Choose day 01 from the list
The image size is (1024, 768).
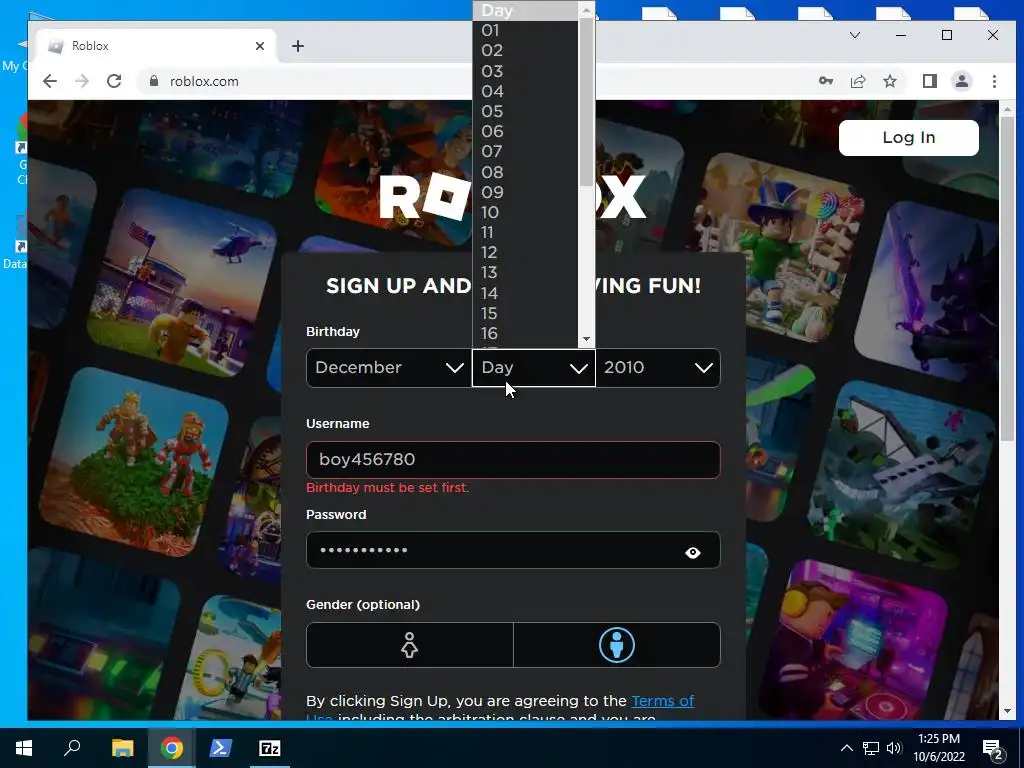click(x=525, y=31)
